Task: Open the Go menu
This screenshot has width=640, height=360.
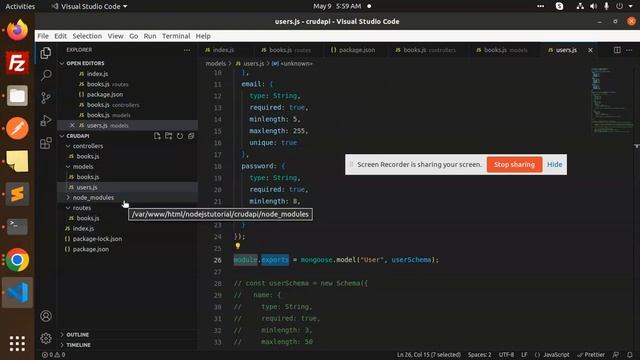Action: (x=133, y=36)
